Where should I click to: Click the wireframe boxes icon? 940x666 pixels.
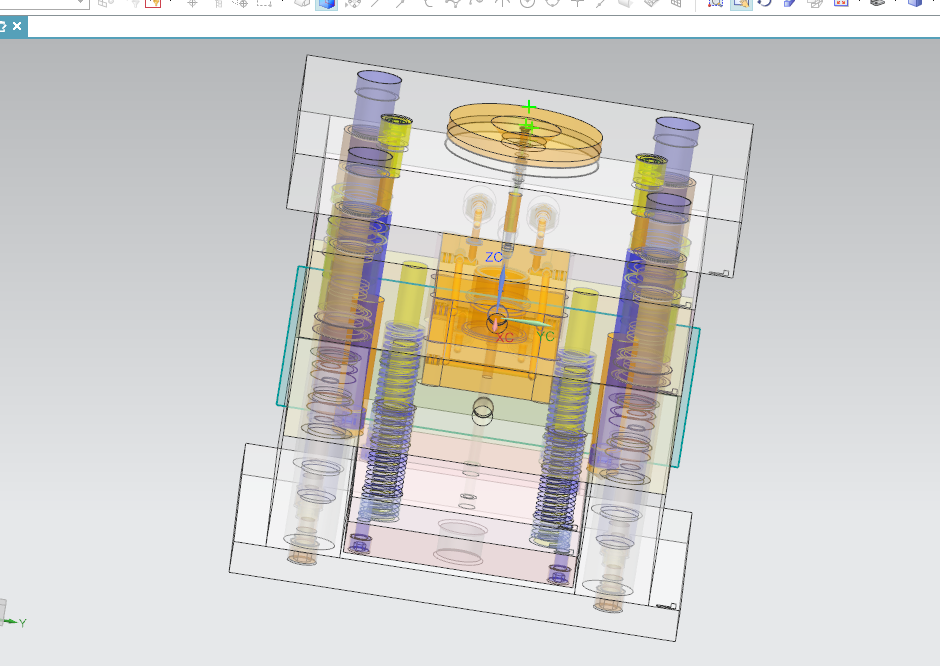click(815, 3)
